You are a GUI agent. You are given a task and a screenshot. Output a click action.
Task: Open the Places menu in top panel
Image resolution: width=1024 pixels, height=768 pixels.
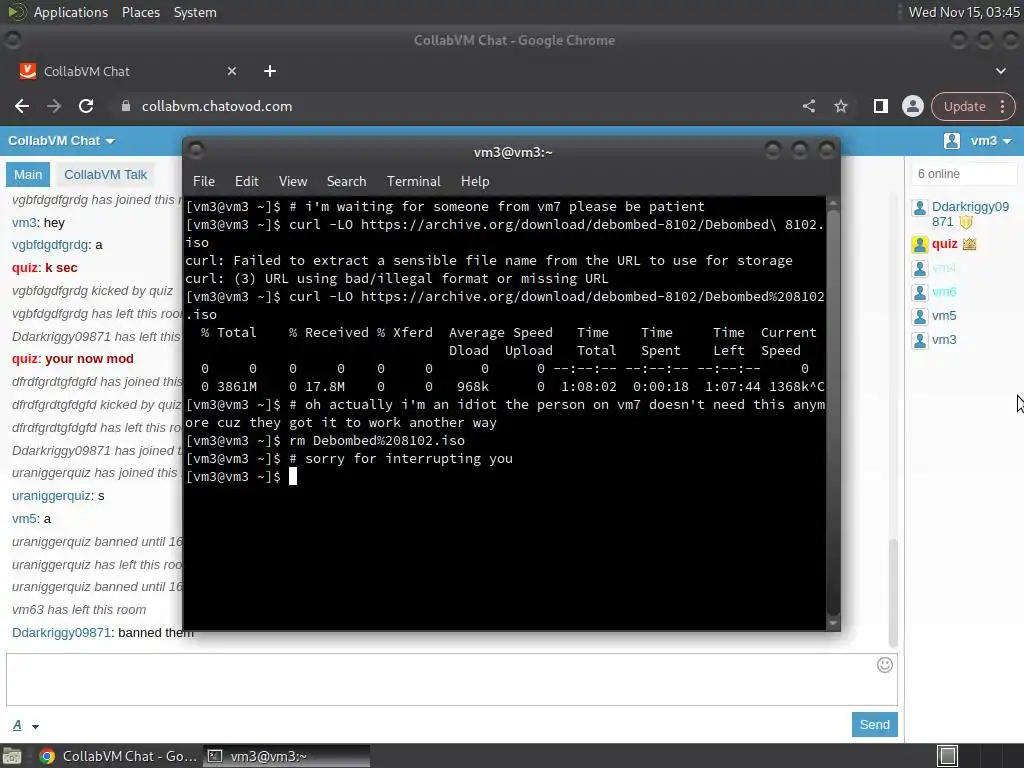click(141, 12)
